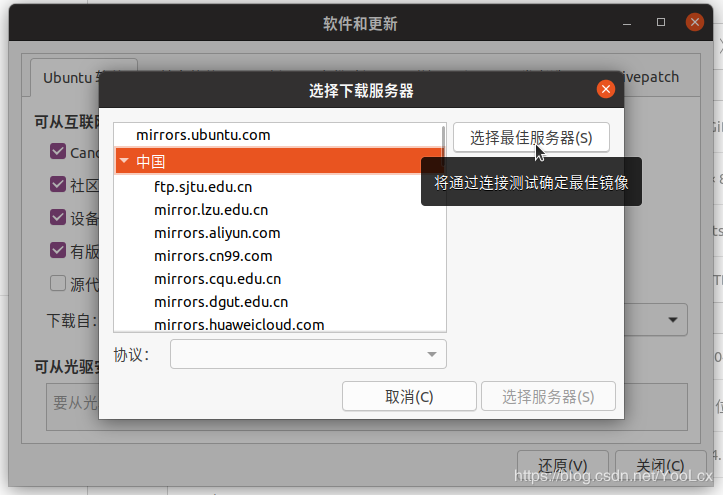Collapse the 中国 tree node triangle
This screenshot has width=723, height=495.
click(x=124, y=161)
